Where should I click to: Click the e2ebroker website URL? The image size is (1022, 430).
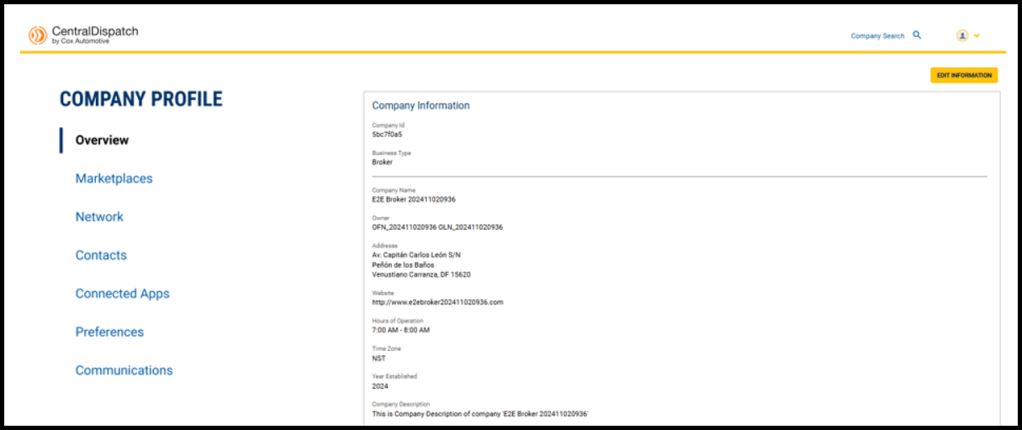pyautogui.click(x=437, y=301)
